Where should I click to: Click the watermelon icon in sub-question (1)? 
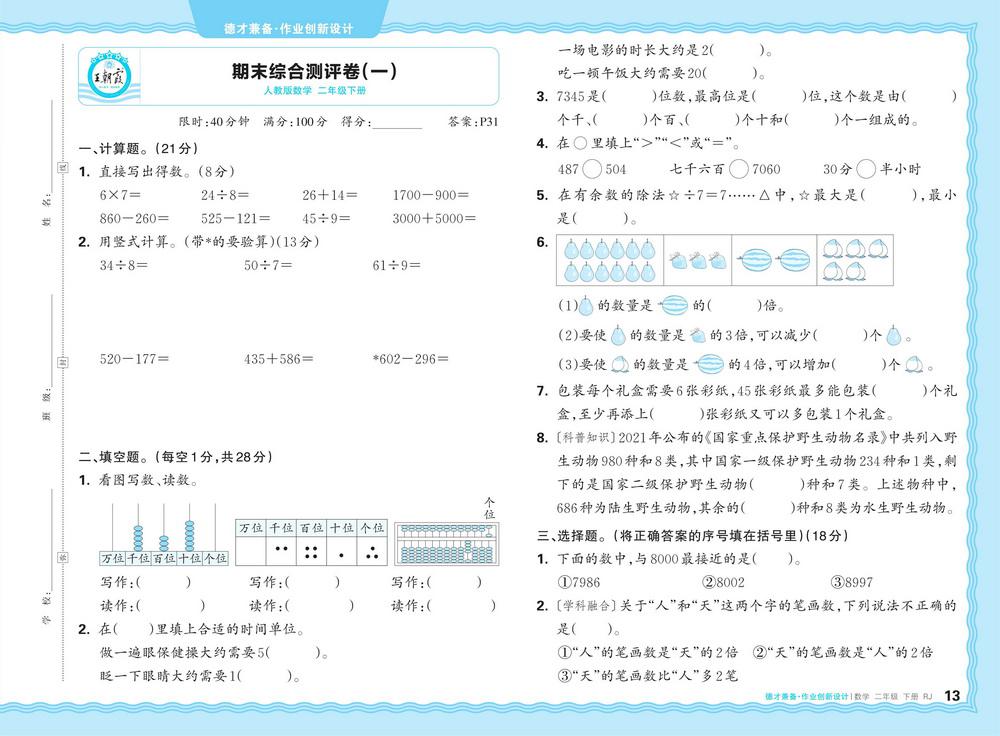point(673,305)
